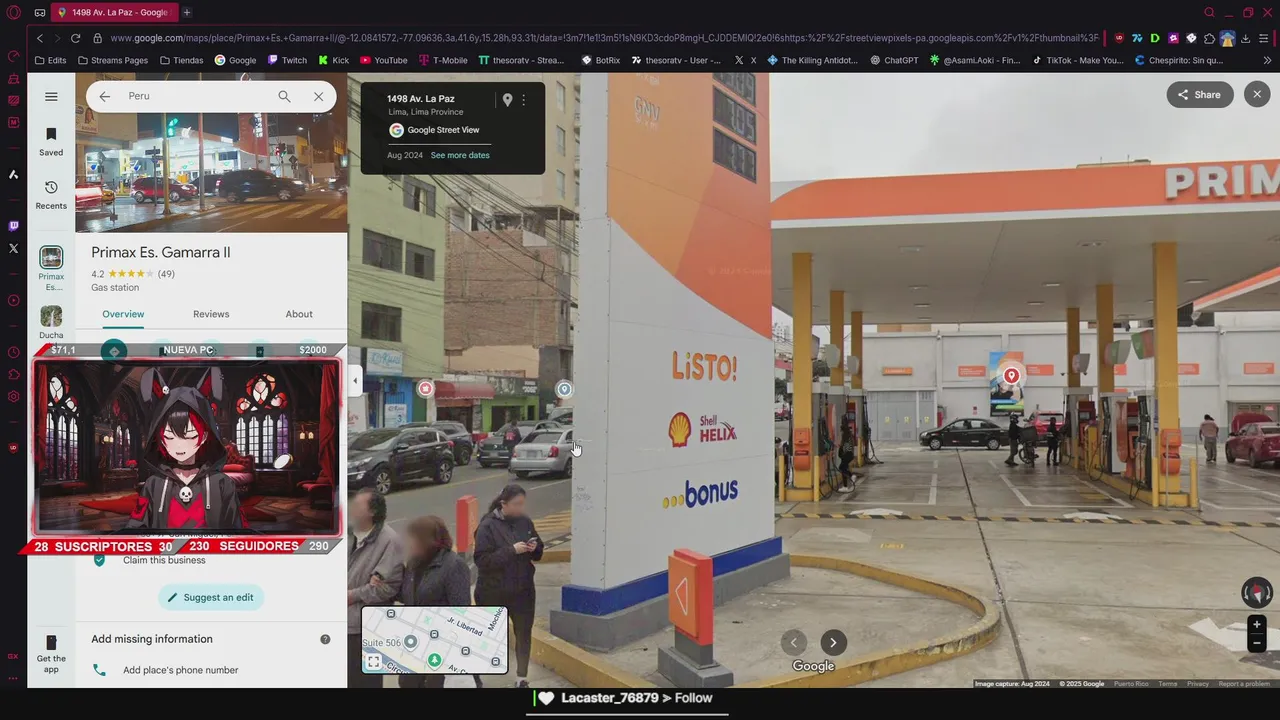Click the See more dates link

tap(460, 155)
